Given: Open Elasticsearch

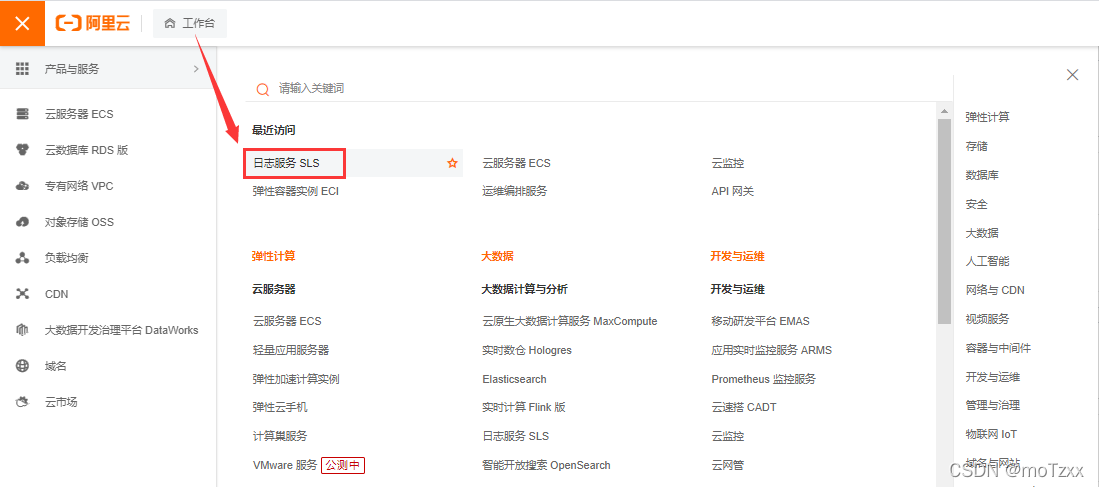Looking at the screenshot, I should click(514, 378).
